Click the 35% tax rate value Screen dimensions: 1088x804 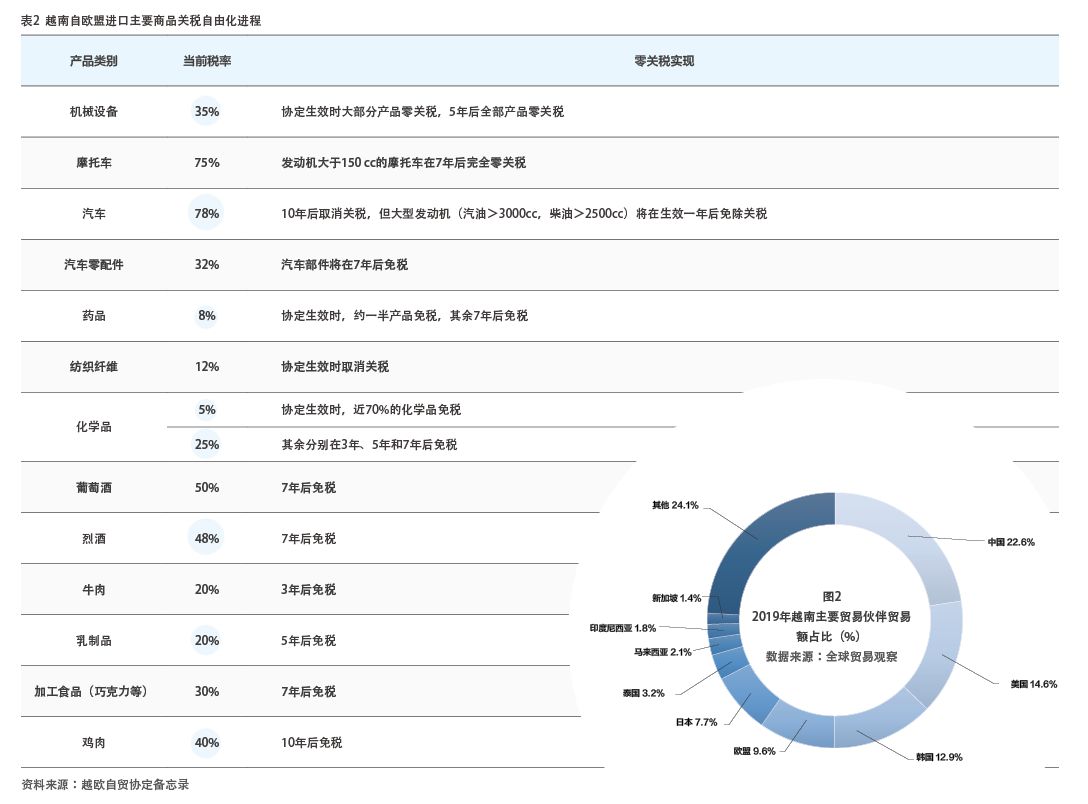tap(207, 112)
